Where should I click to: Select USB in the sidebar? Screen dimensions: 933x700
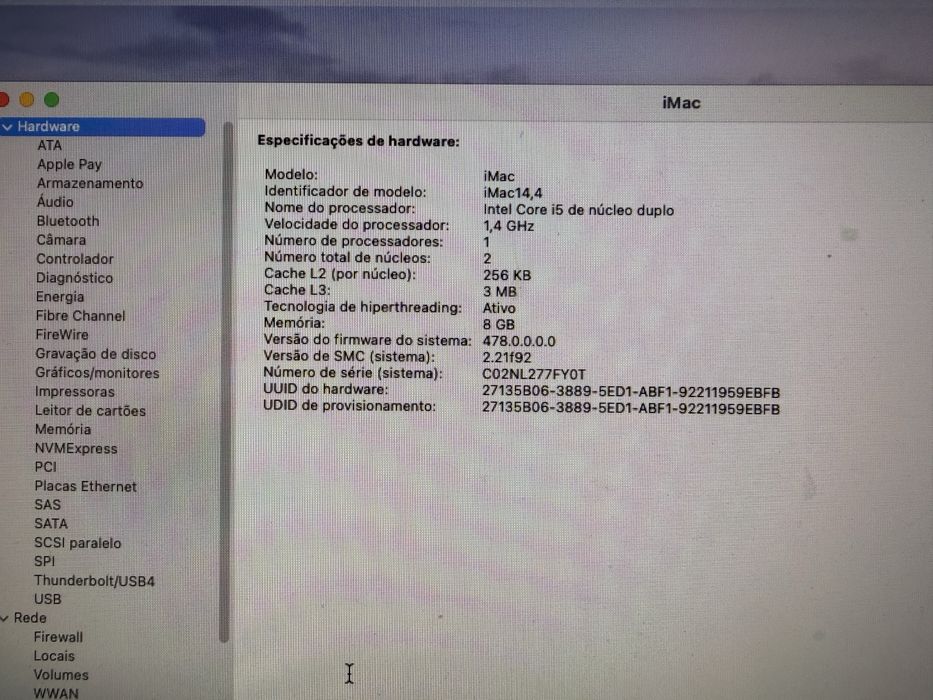click(x=47, y=599)
